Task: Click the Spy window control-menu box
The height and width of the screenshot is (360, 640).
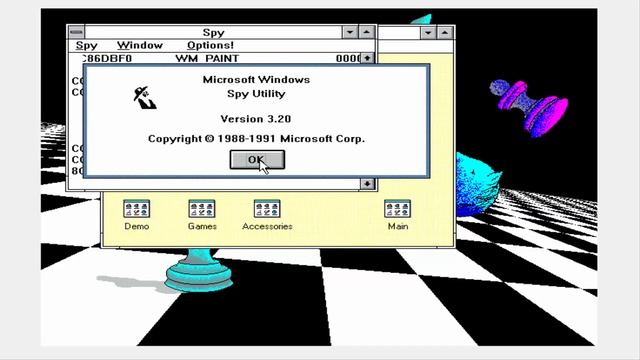Action: 76,32
